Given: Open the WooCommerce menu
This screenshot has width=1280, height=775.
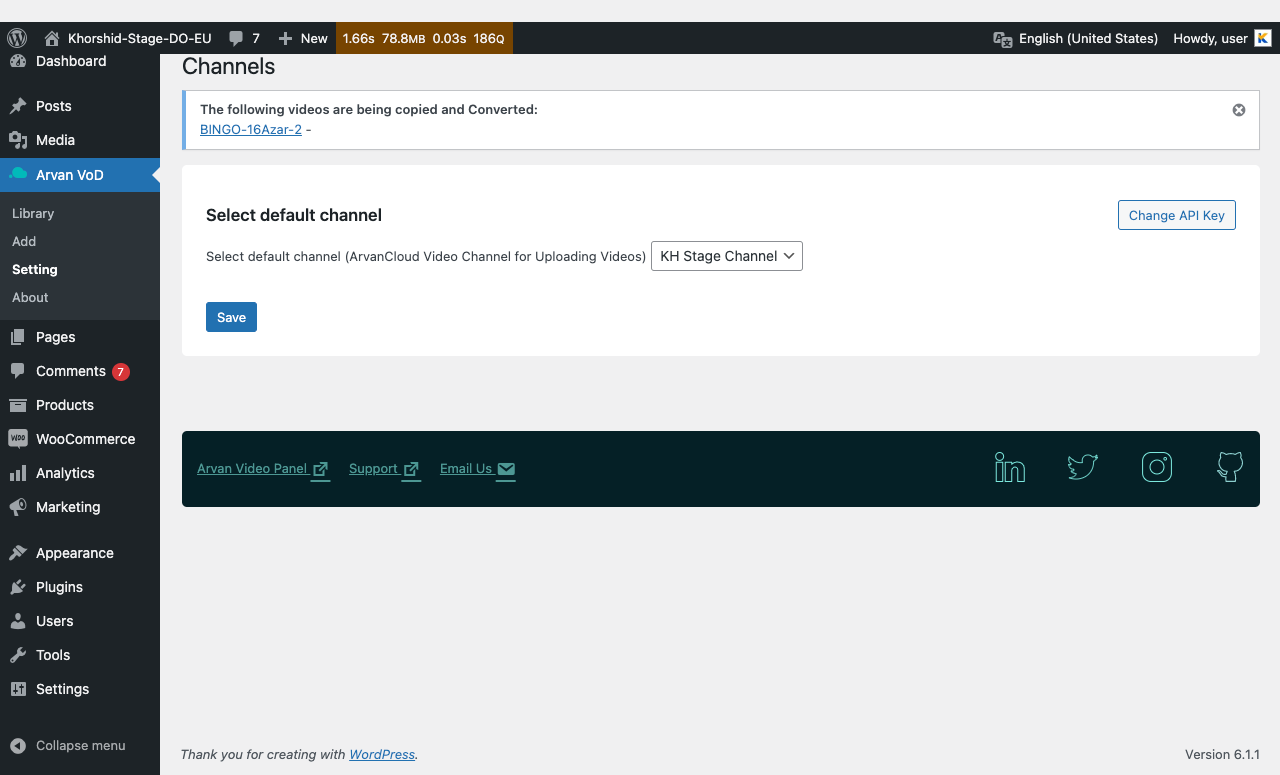Looking at the screenshot, I should point(80,439).
